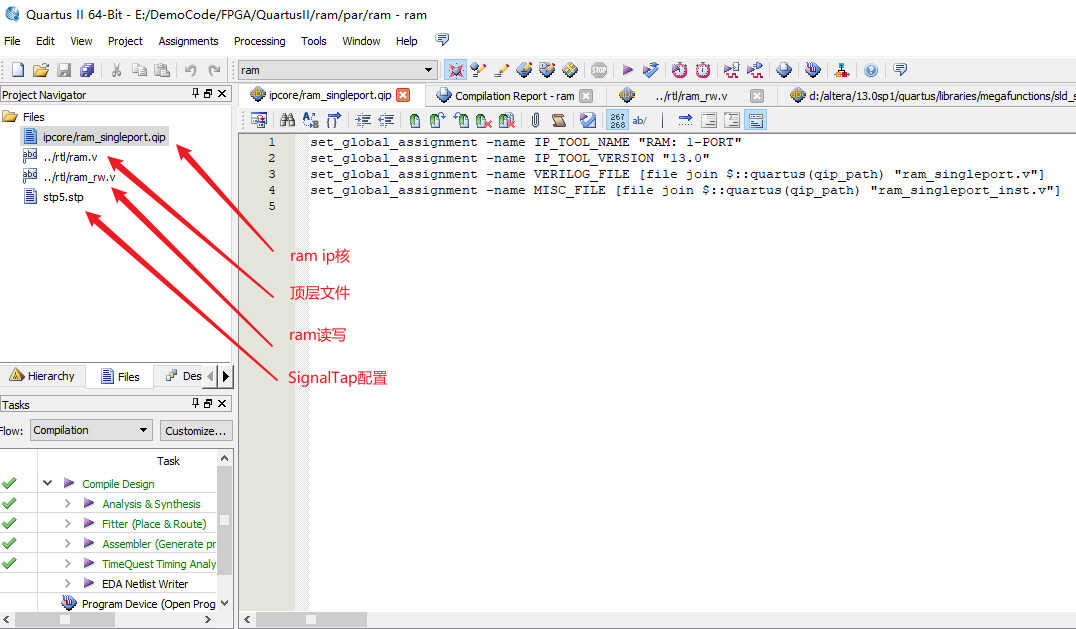This screenshot has width=1076, height=629.
Task: Expand the TimeQuest Timing Analysis task
Action: [x=67, y=563]
